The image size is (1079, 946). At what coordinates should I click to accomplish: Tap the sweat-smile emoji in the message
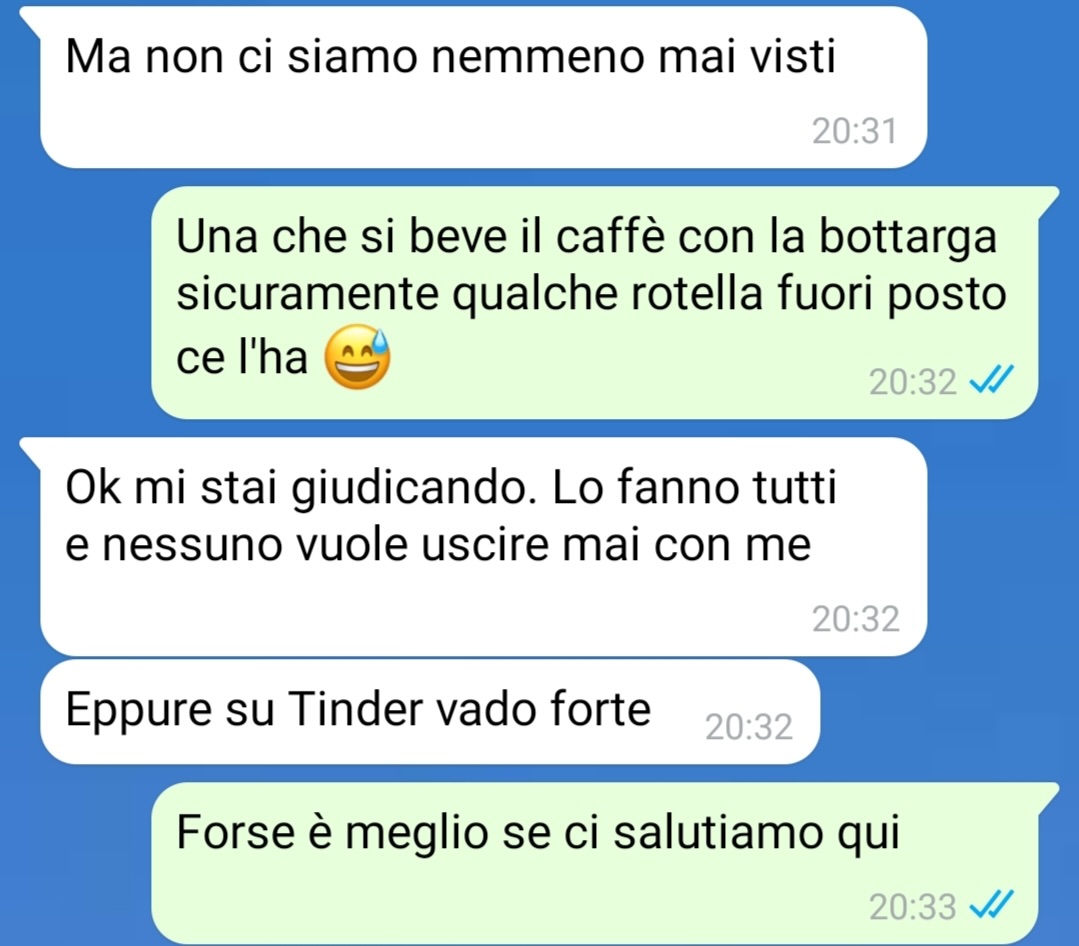(357, 356)
